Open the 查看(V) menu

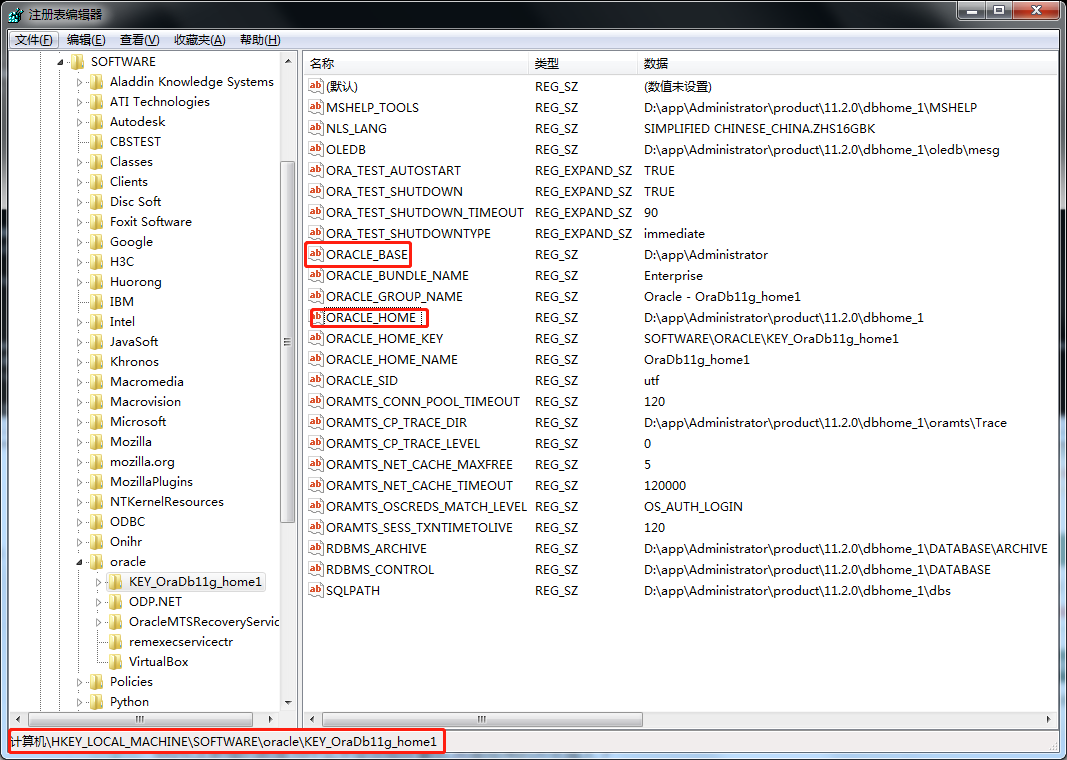[x=139, y=39]
